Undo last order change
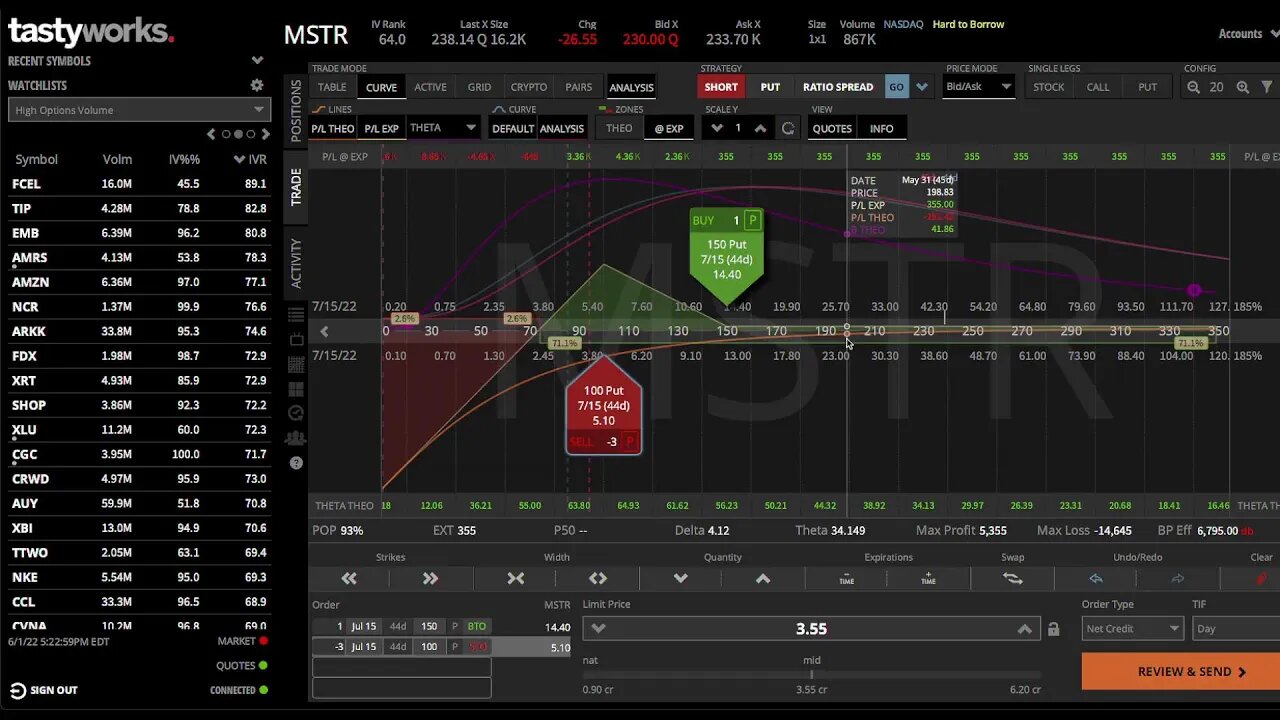This screenshot has width=1280, height=720. (1096, 578)
